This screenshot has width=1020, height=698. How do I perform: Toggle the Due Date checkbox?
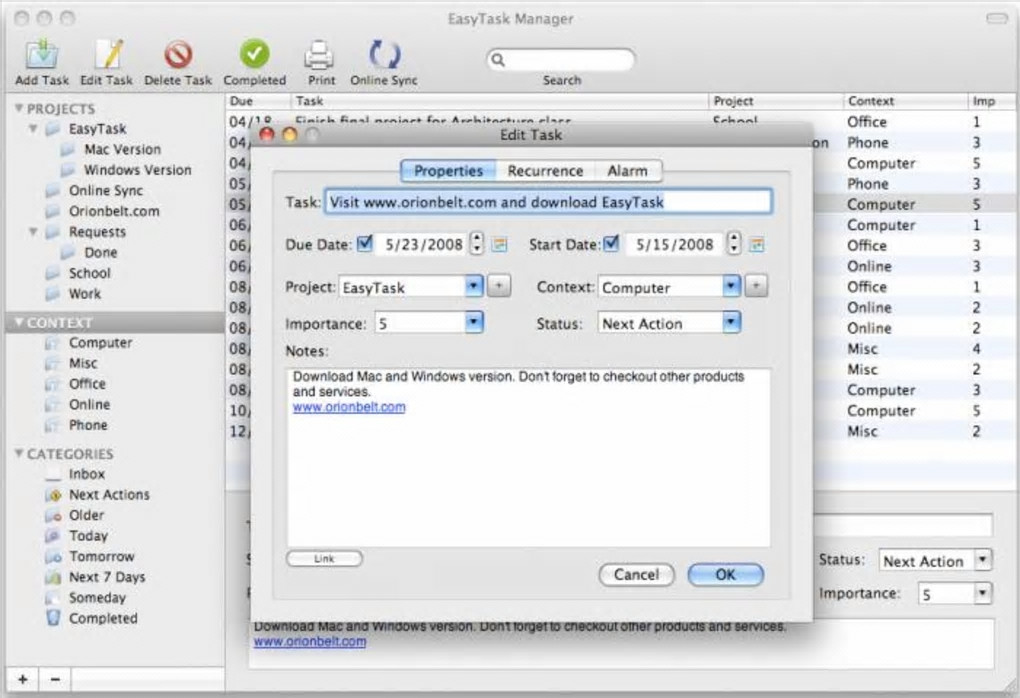coord(365,244)
